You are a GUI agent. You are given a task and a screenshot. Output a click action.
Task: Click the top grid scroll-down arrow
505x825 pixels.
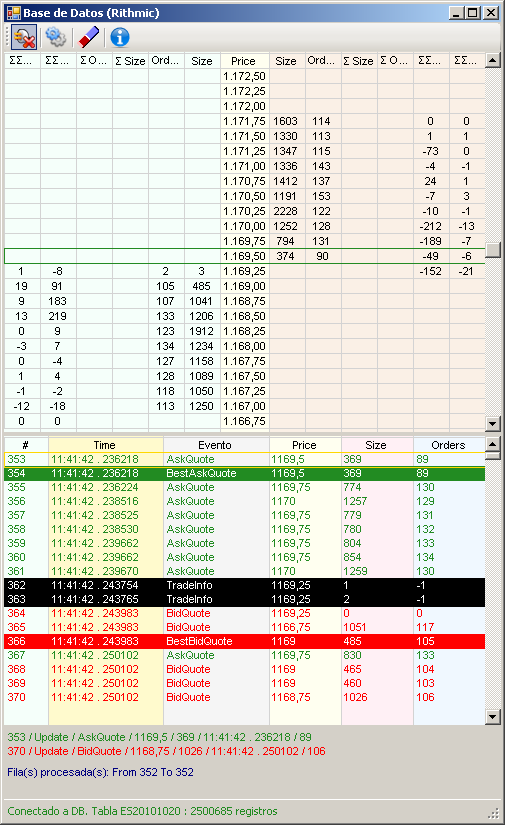(x=492, y=424)
